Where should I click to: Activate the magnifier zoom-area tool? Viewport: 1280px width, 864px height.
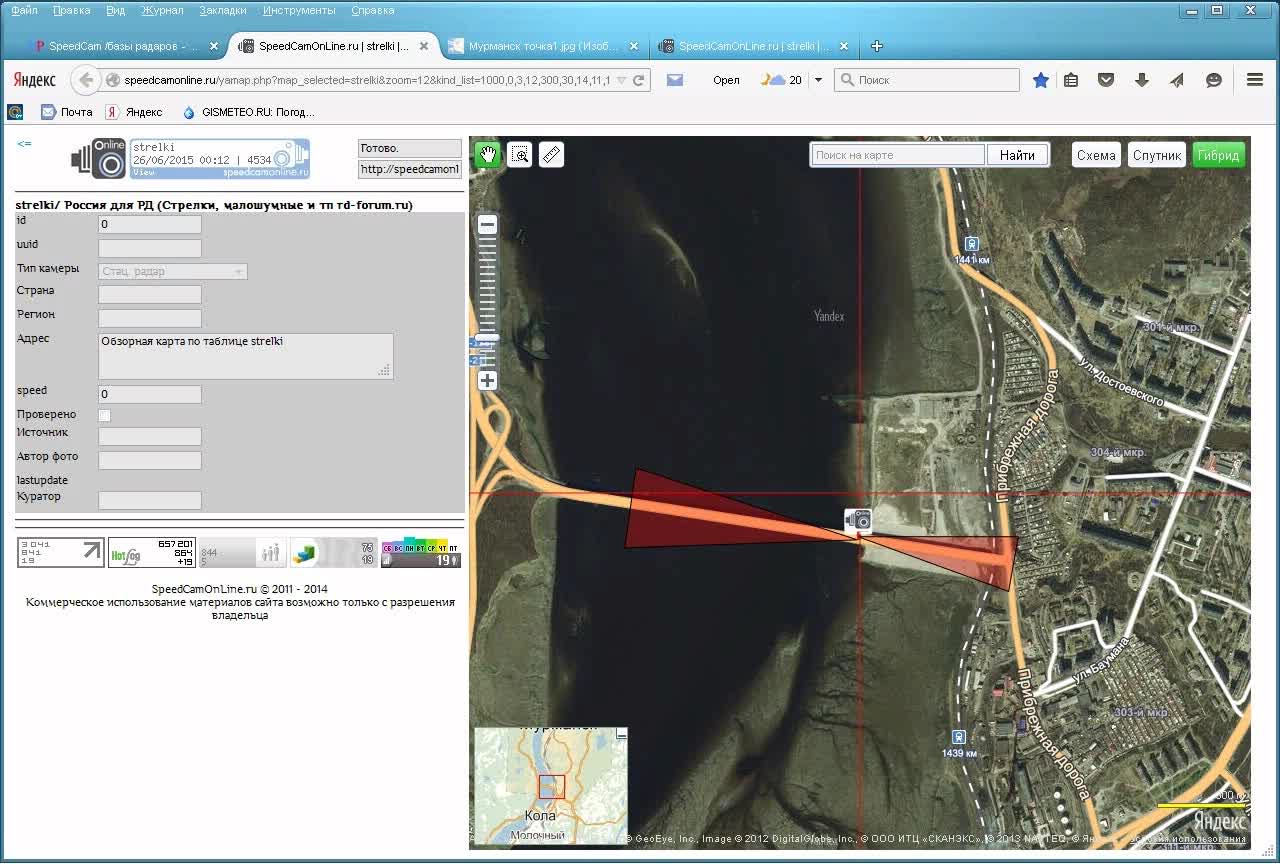[x=520, y=154]
